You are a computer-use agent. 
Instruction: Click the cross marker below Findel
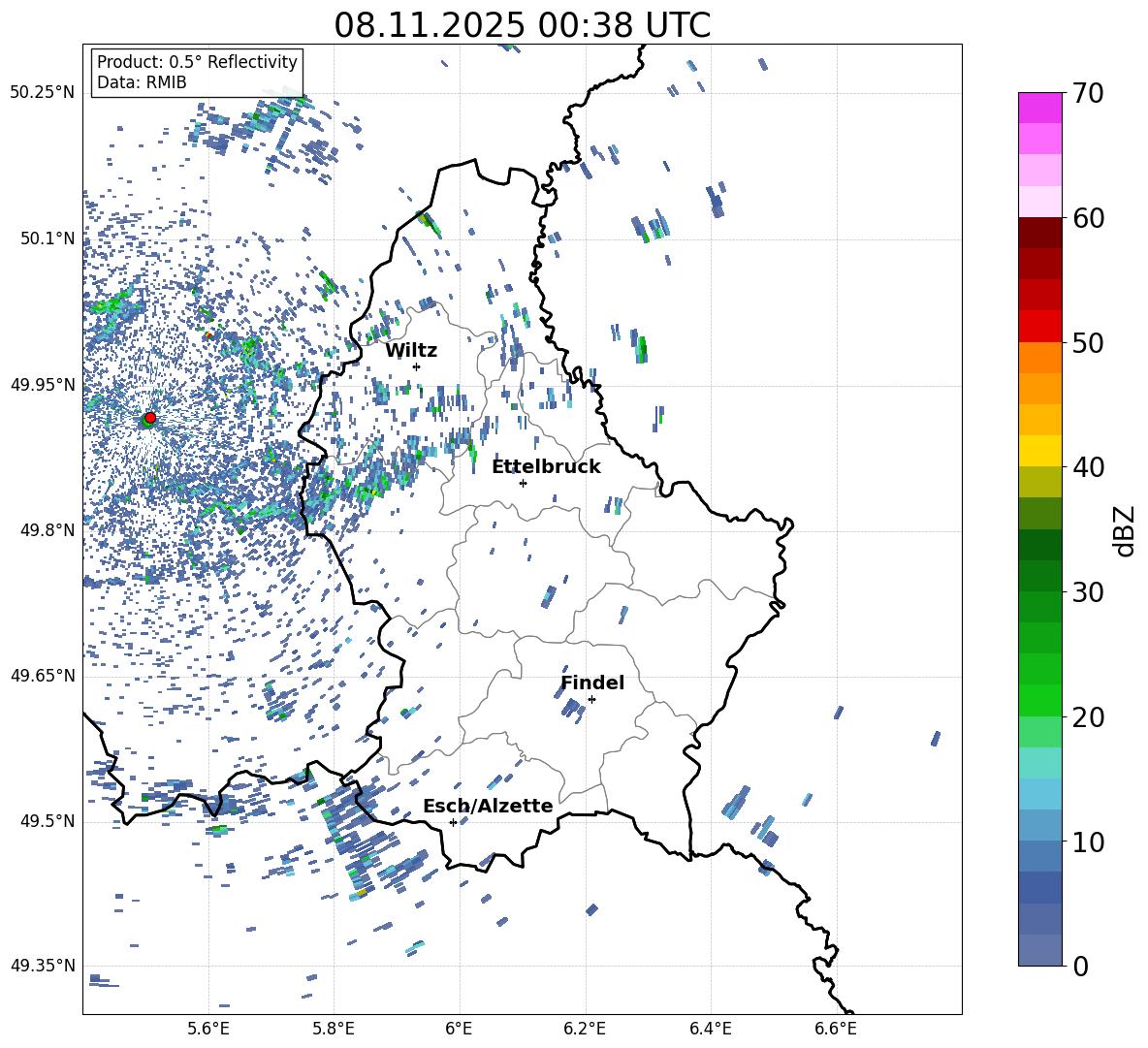pyautogui.click(x=591, y=699)
